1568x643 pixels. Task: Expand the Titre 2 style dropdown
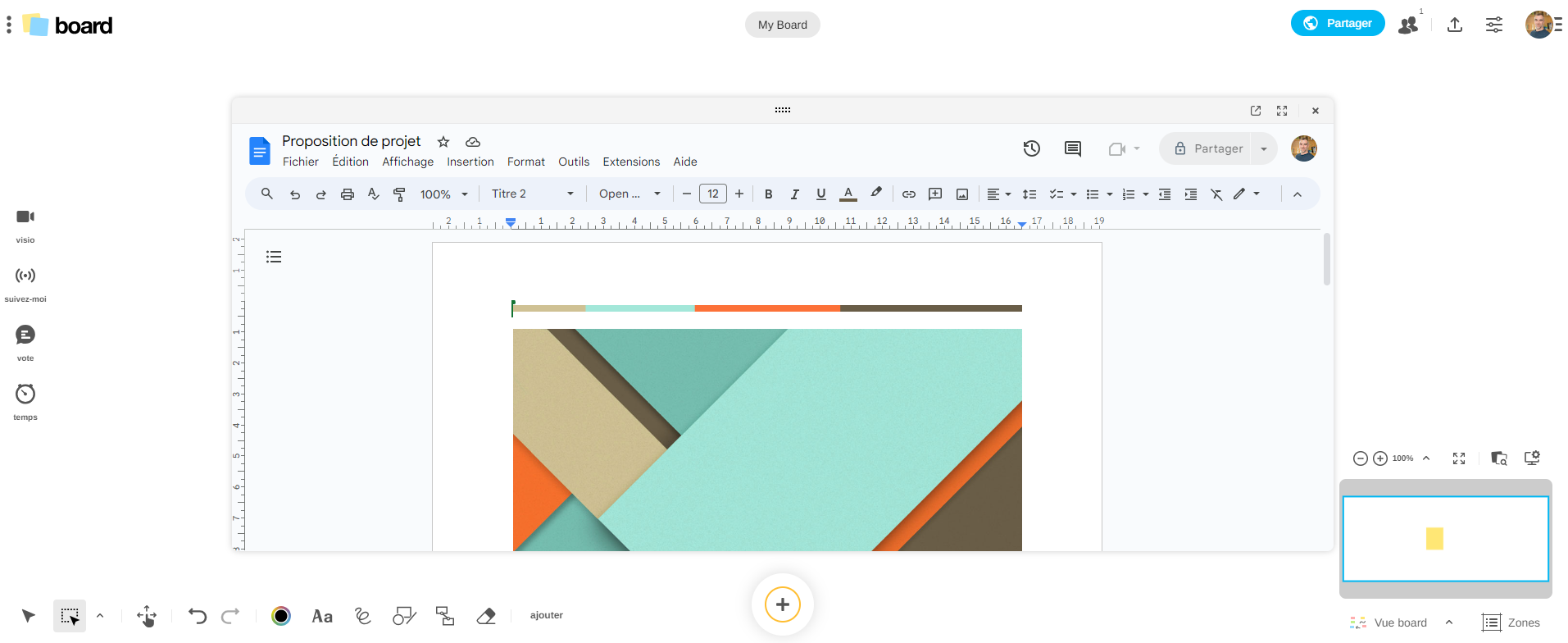point(533,194)
